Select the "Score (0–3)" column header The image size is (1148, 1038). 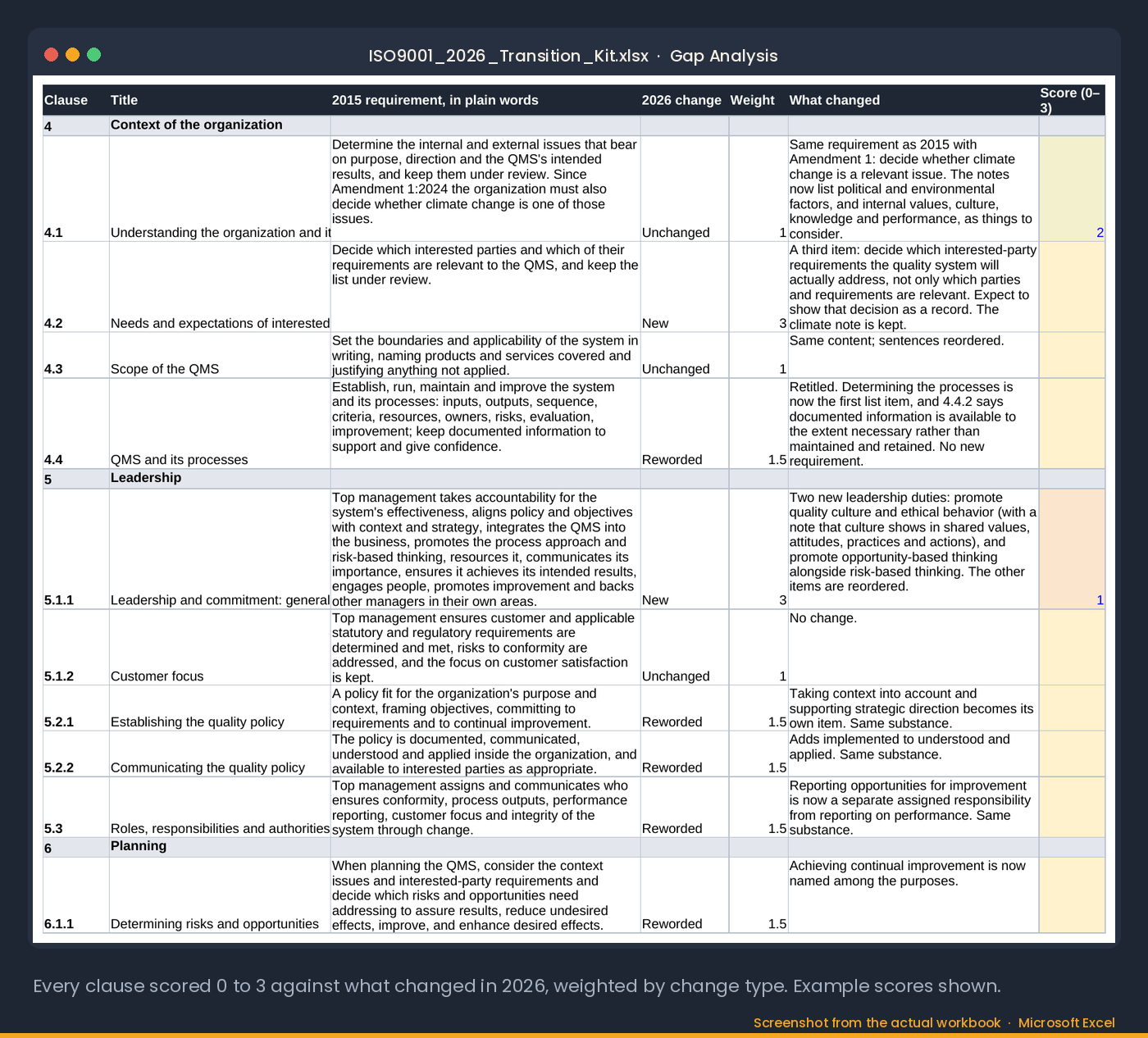1072,100
